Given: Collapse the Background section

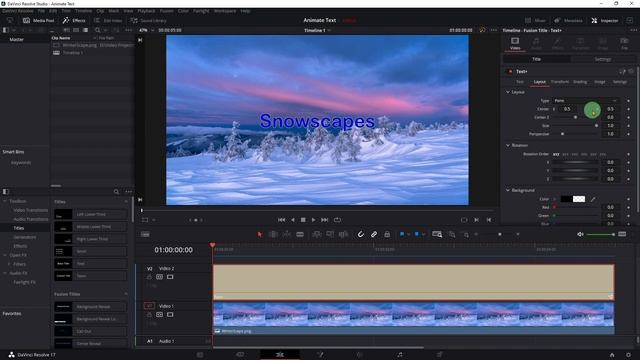Looking at the screenshot, I should point(508,190).
